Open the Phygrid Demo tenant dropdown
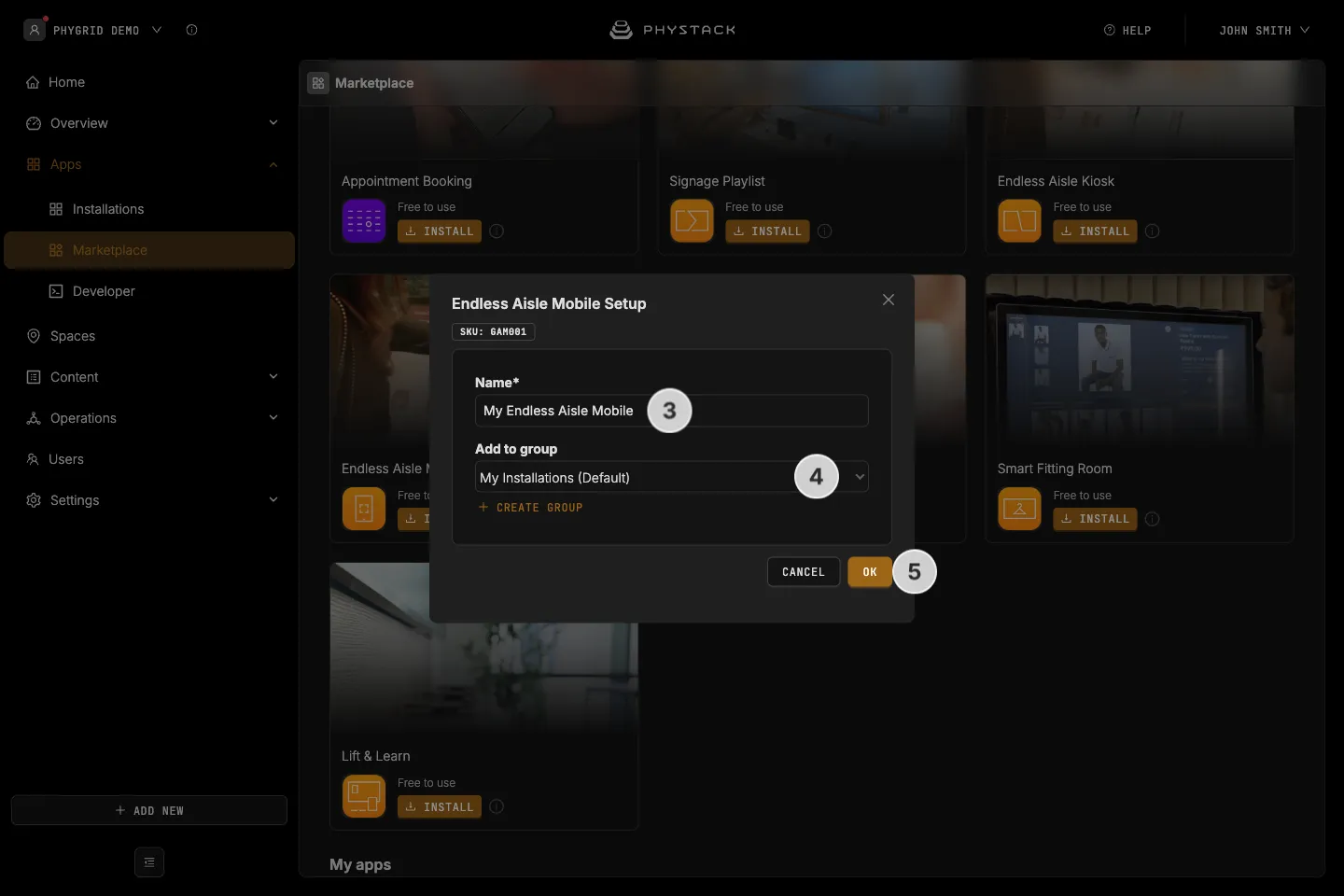1344x896 pixels. 93,30
